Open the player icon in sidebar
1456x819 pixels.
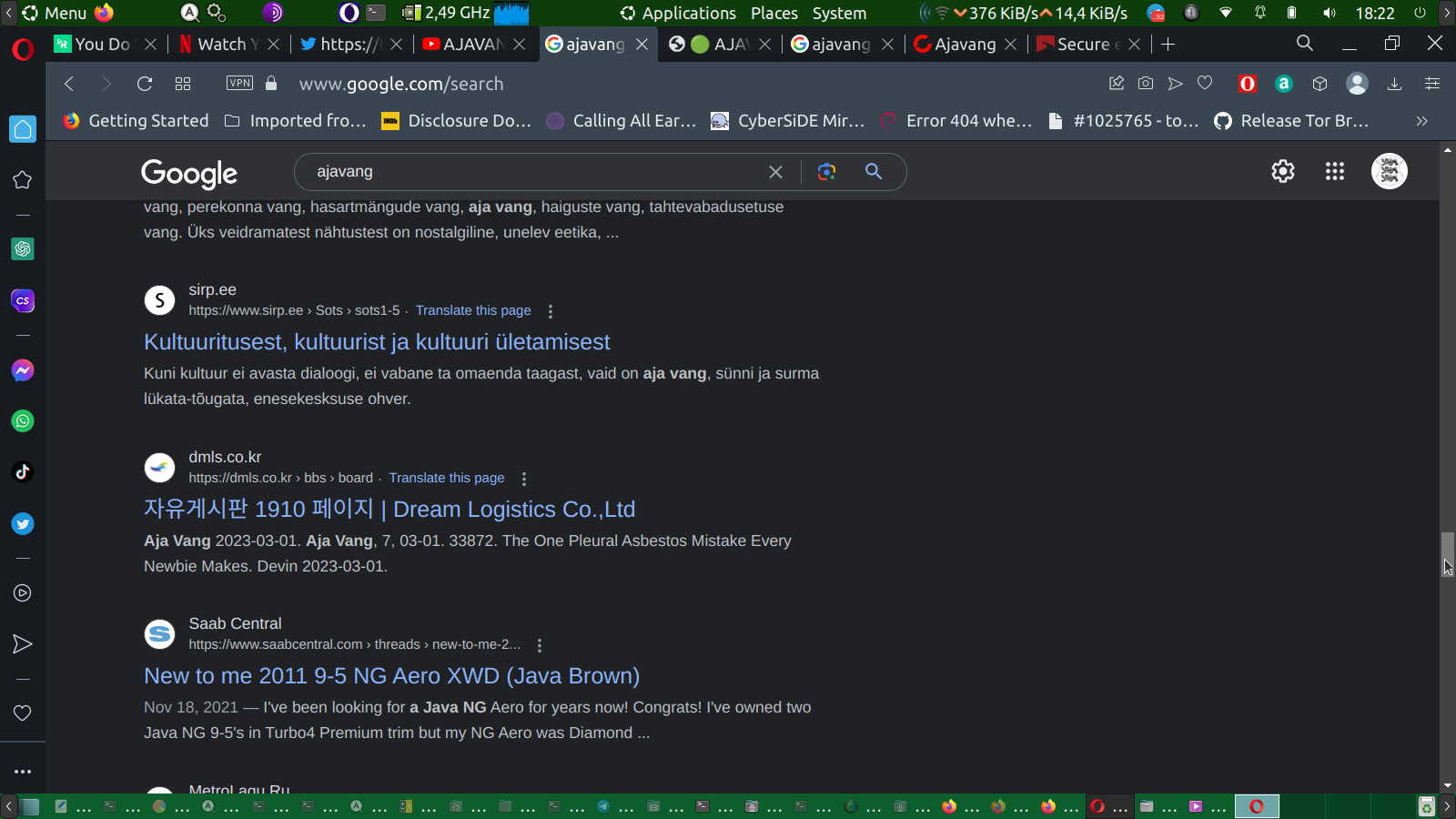(x=23, y=593)
